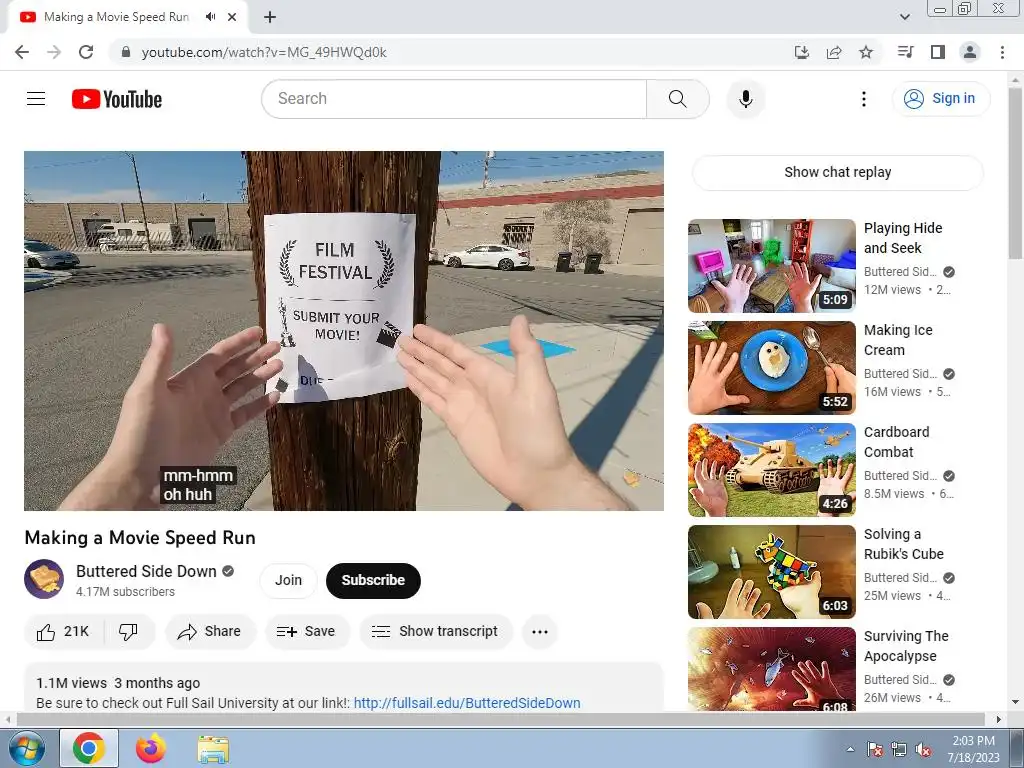Share this page from the address bar
The image size is (1024, 768).
coord(834,52)
